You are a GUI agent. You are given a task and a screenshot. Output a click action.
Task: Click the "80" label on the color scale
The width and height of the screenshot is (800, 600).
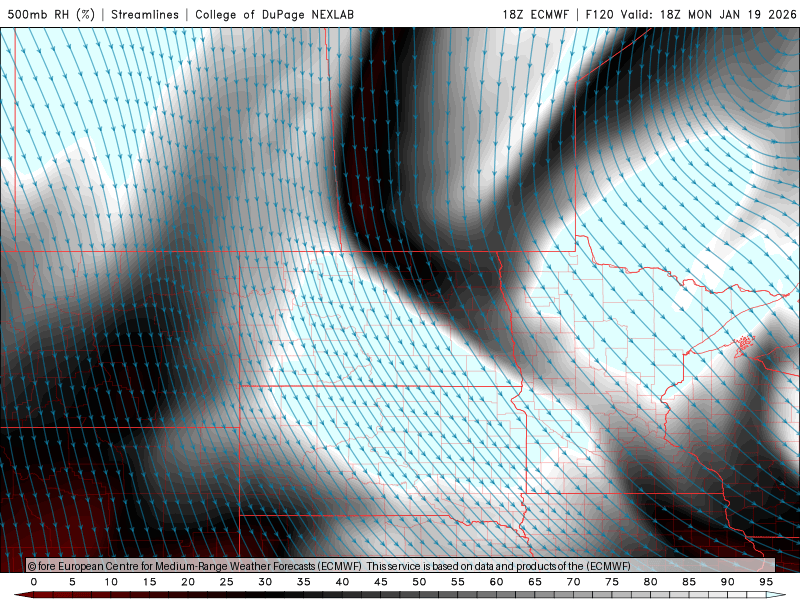[651, 582]
